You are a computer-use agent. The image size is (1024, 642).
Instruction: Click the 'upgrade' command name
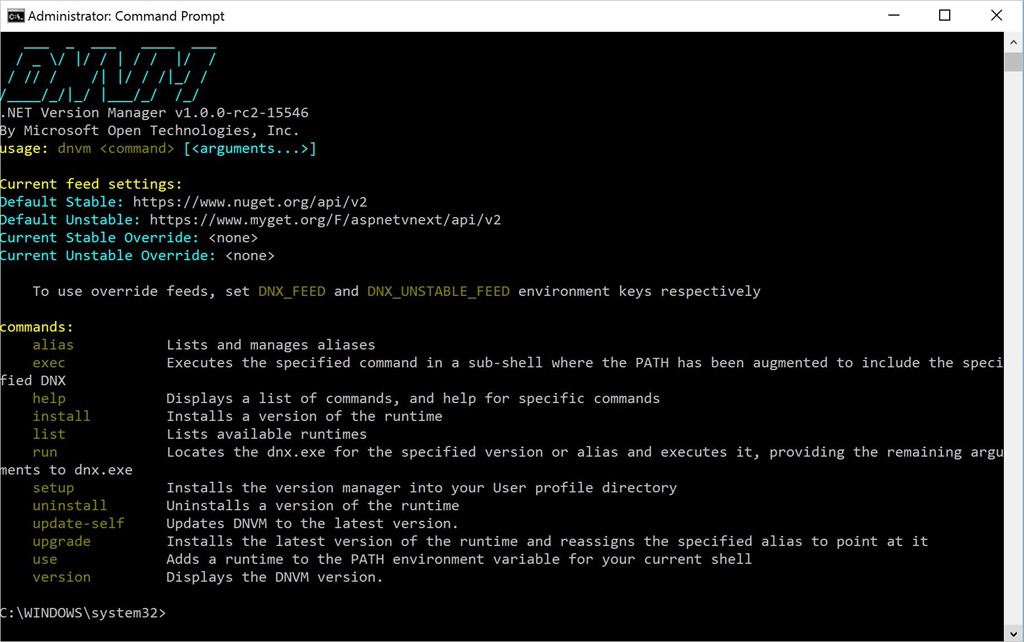click(x=61, y=541)
